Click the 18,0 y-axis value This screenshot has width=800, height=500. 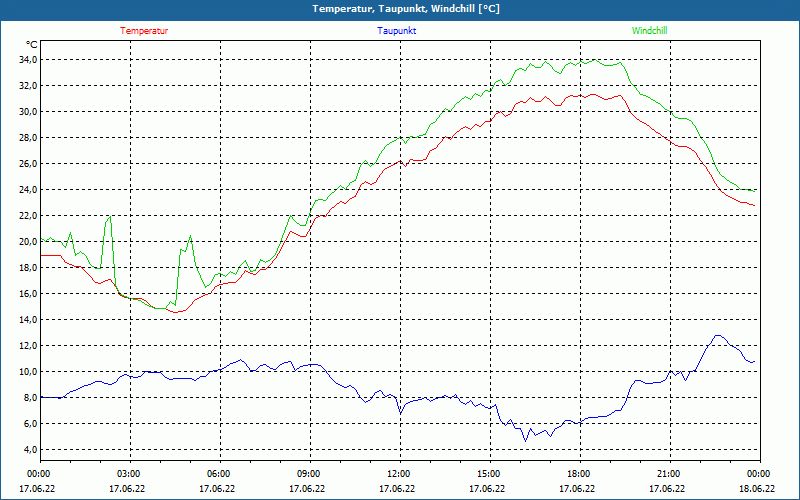(28, 268)
